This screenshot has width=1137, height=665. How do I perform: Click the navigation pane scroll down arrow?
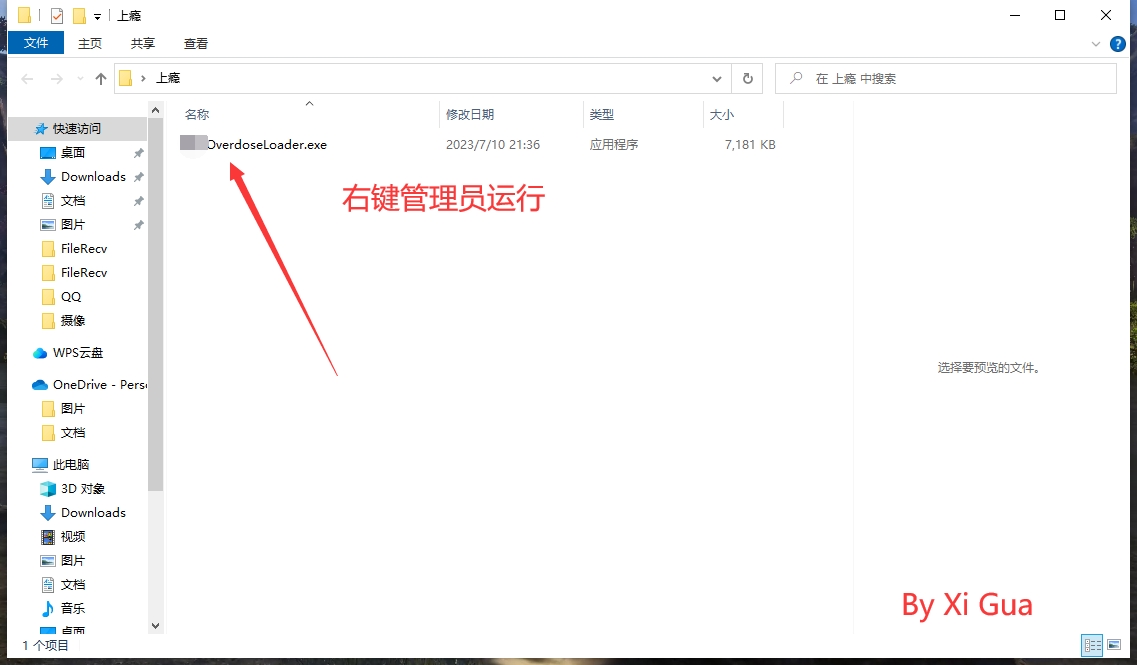(x=155, y=625)
